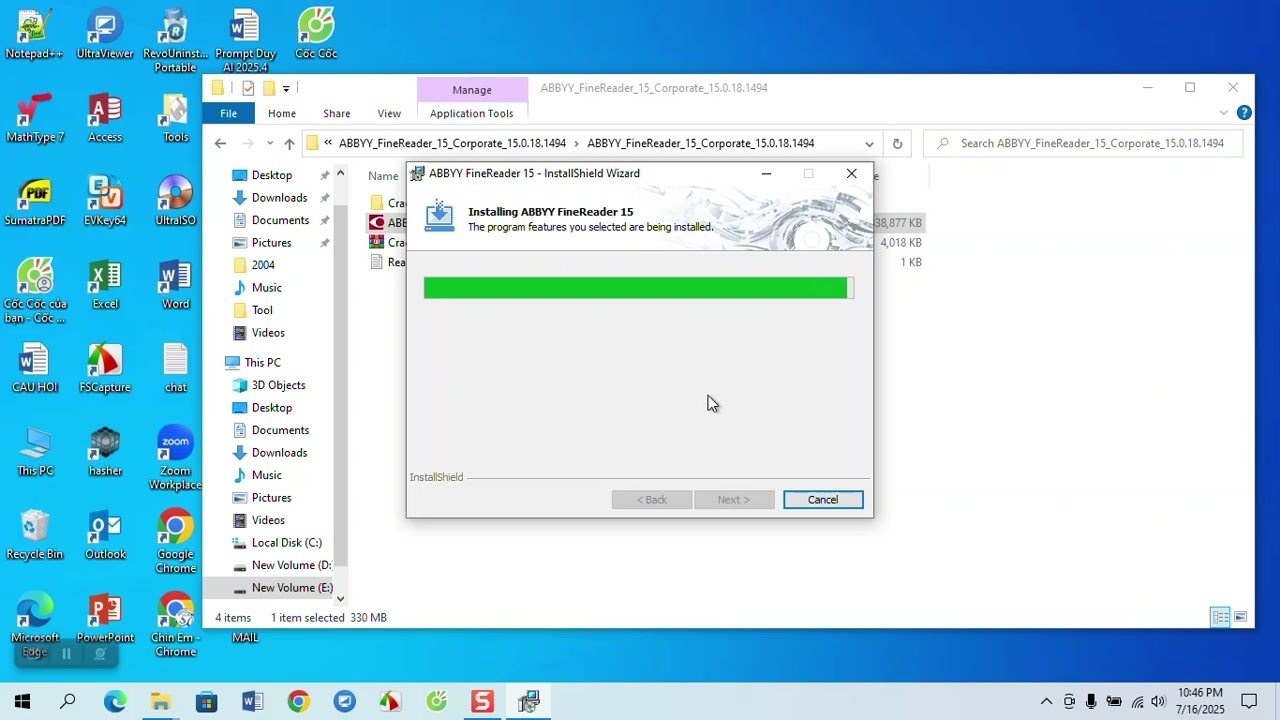
Task: Select the MathType 7 desktop icon
Action: [x=35, y=119]
